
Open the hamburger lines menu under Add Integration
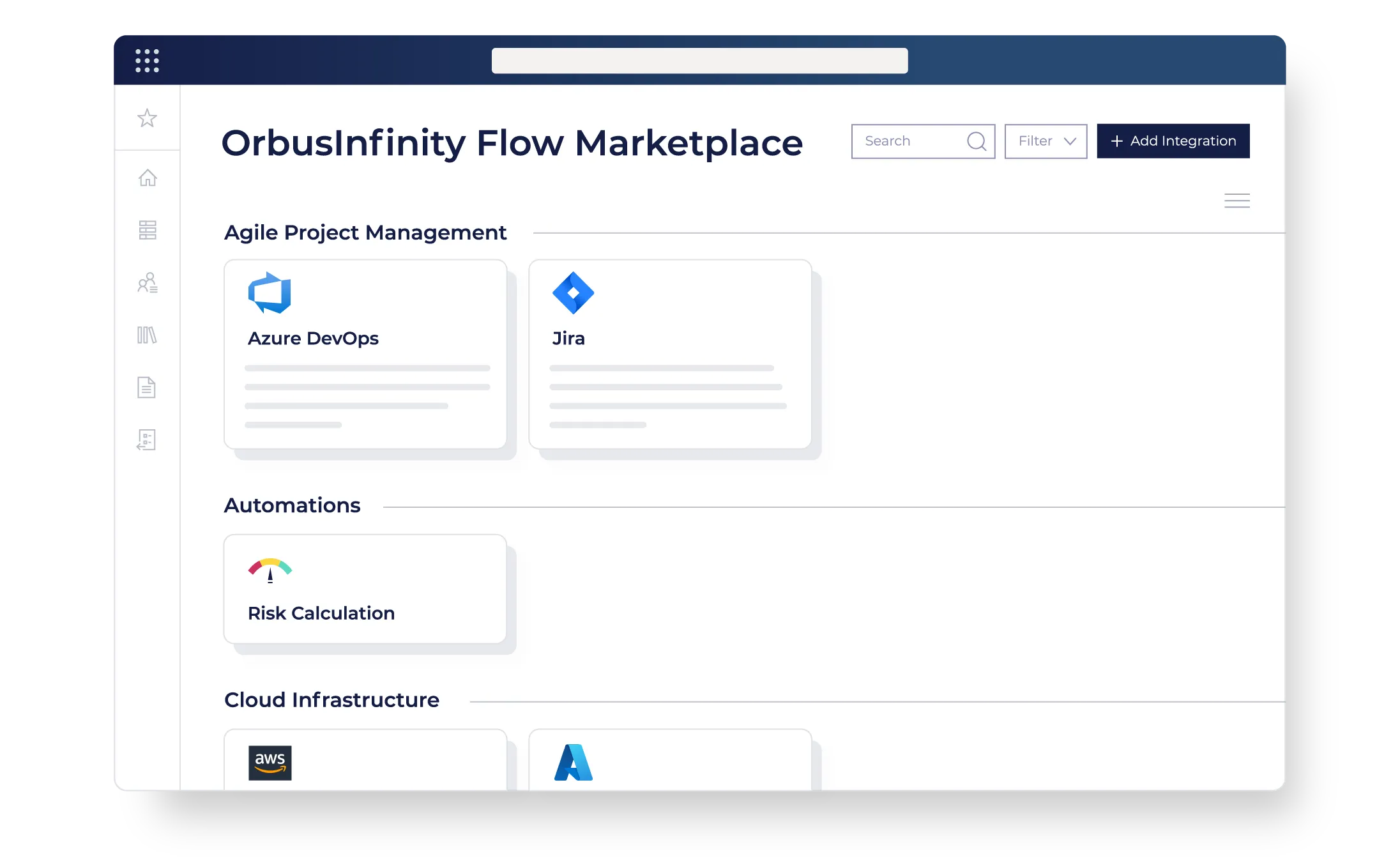[x=1237, y=201]
